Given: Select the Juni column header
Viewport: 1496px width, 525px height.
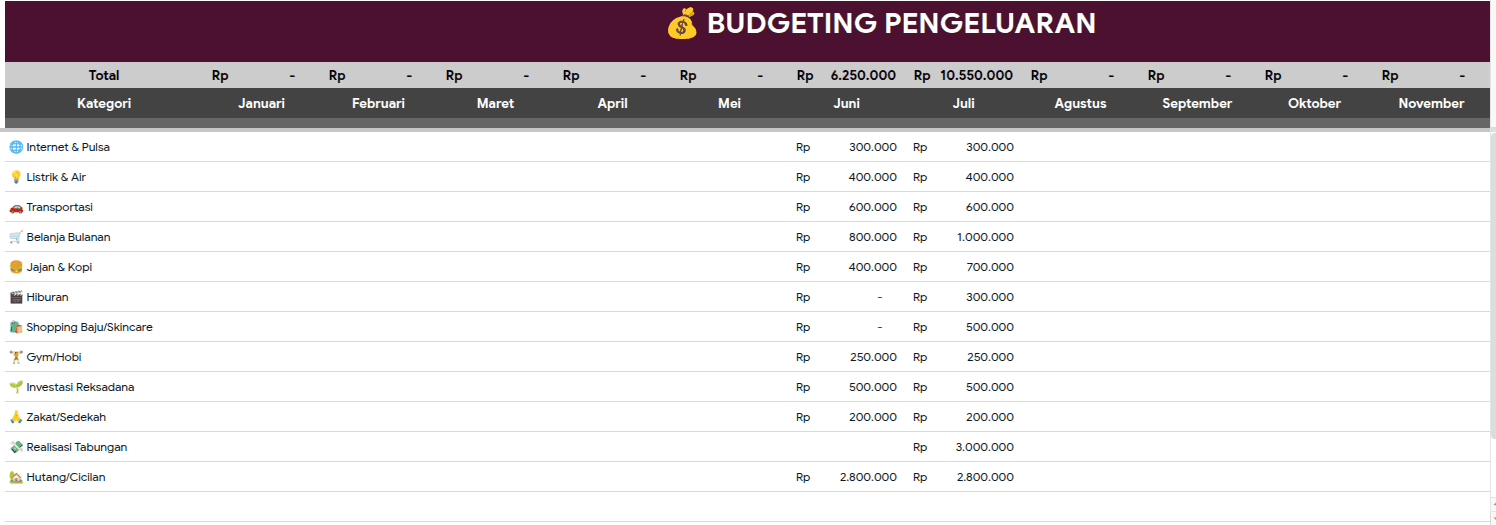Looking at the screenshot, I should click(847, 103).
